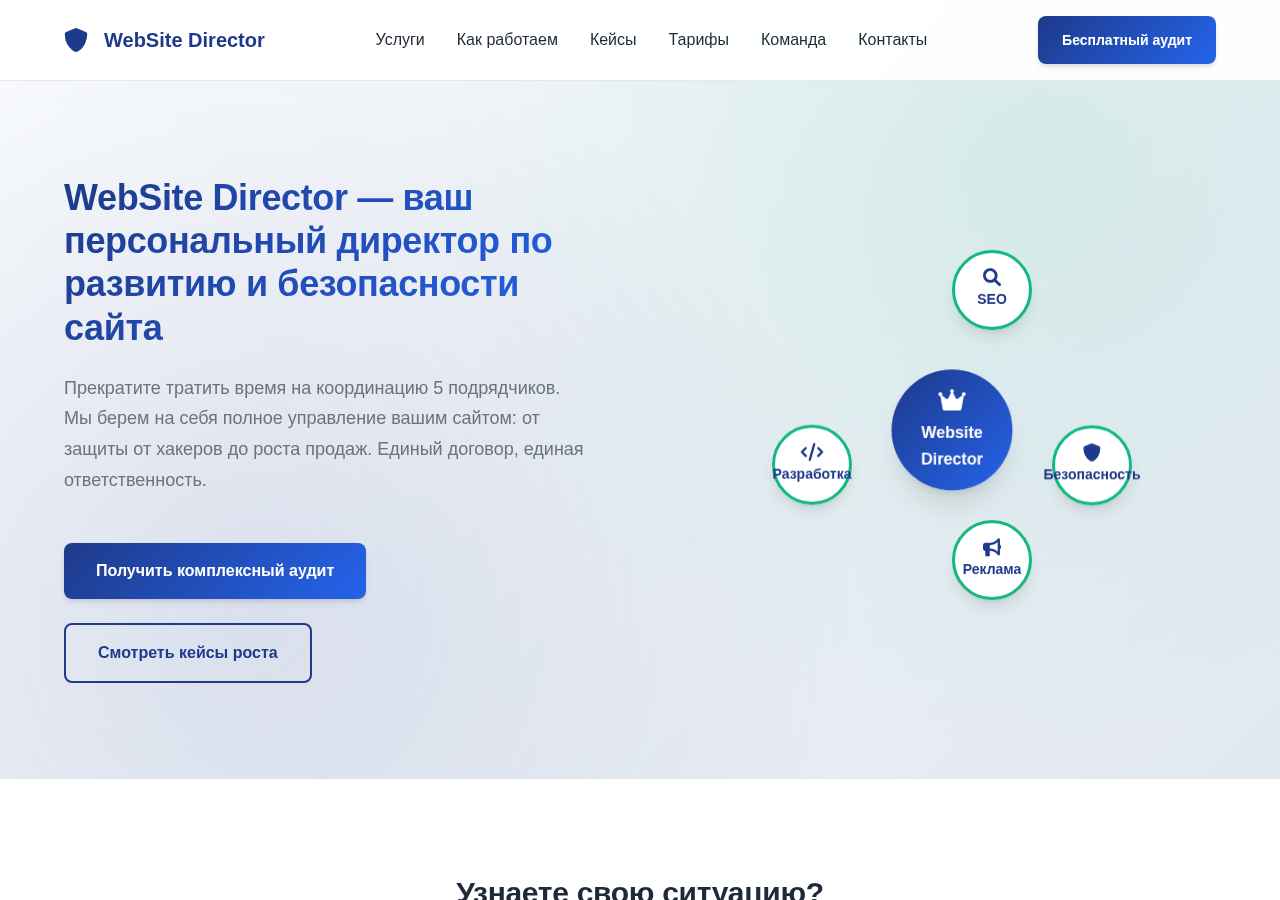Click the Бесплатный аудит button
This screenshot has height=900, width=1280.
pyautogui.click(x=1127, y=40)
